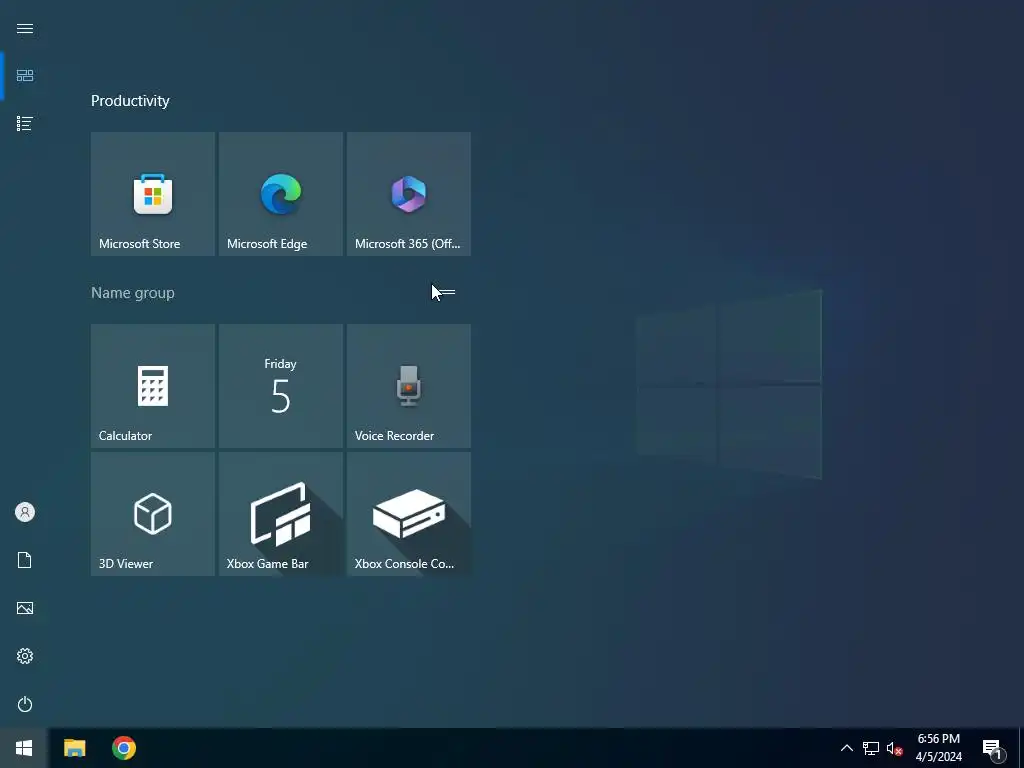Click the Productivity group title
Image resolution: width=1024 pixels, height=768 pixels.
tap(130, 101)
